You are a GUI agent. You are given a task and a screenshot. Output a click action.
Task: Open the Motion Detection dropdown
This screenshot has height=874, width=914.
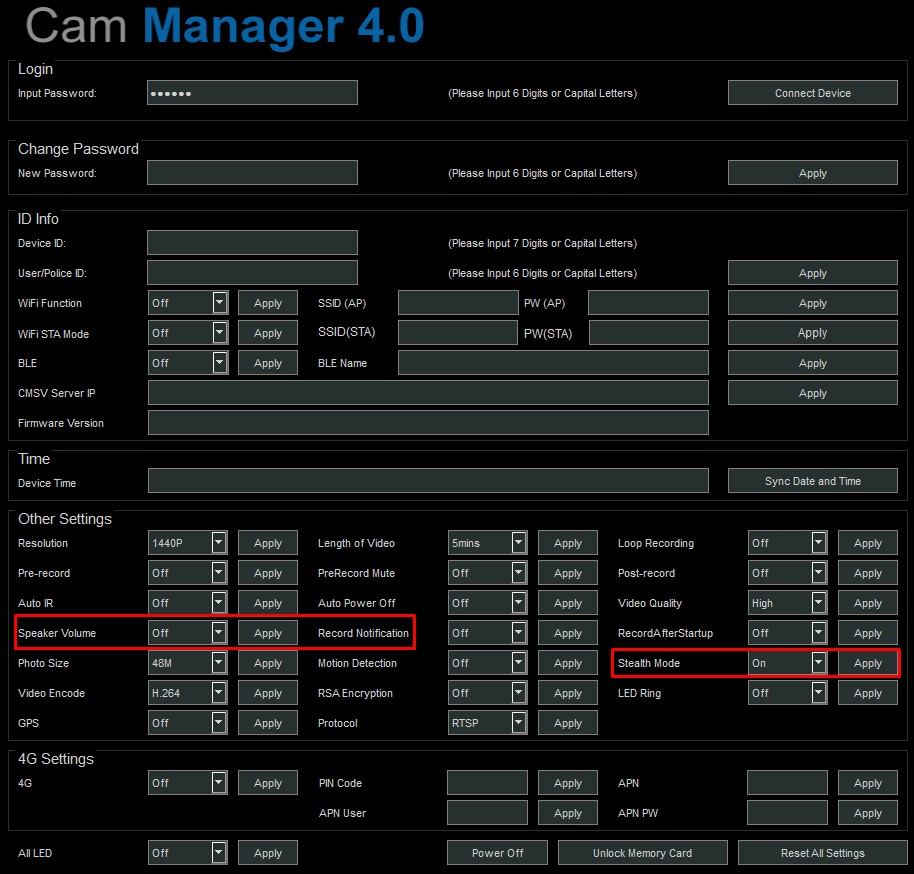(x=487, y=663)
